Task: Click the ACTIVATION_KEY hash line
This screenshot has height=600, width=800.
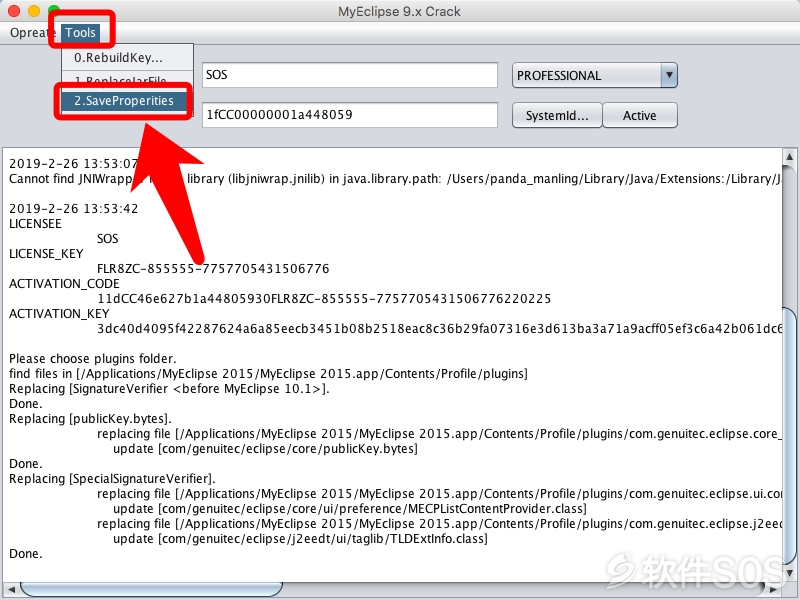Action: point(439,329)
